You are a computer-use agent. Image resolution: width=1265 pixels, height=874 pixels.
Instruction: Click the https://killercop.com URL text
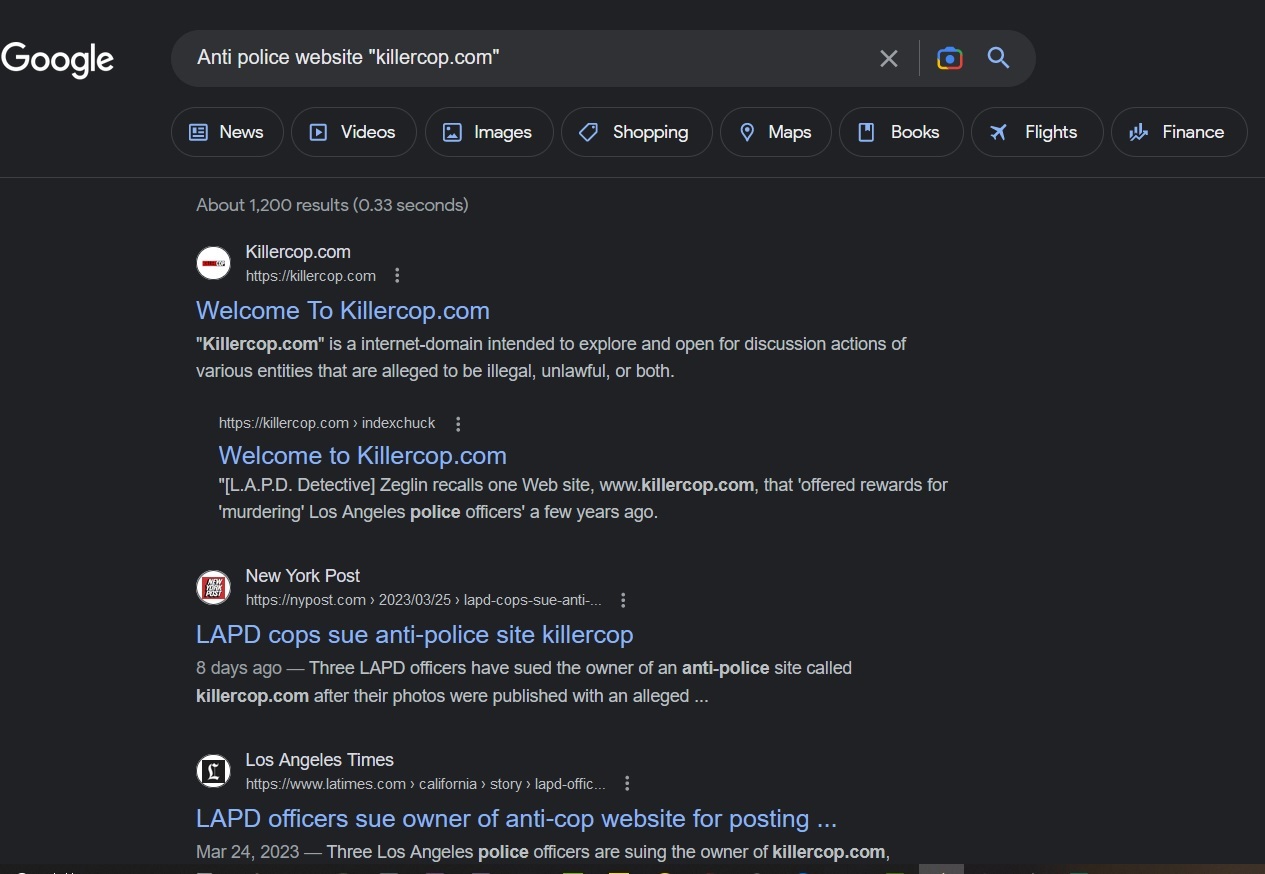(311, 276)
